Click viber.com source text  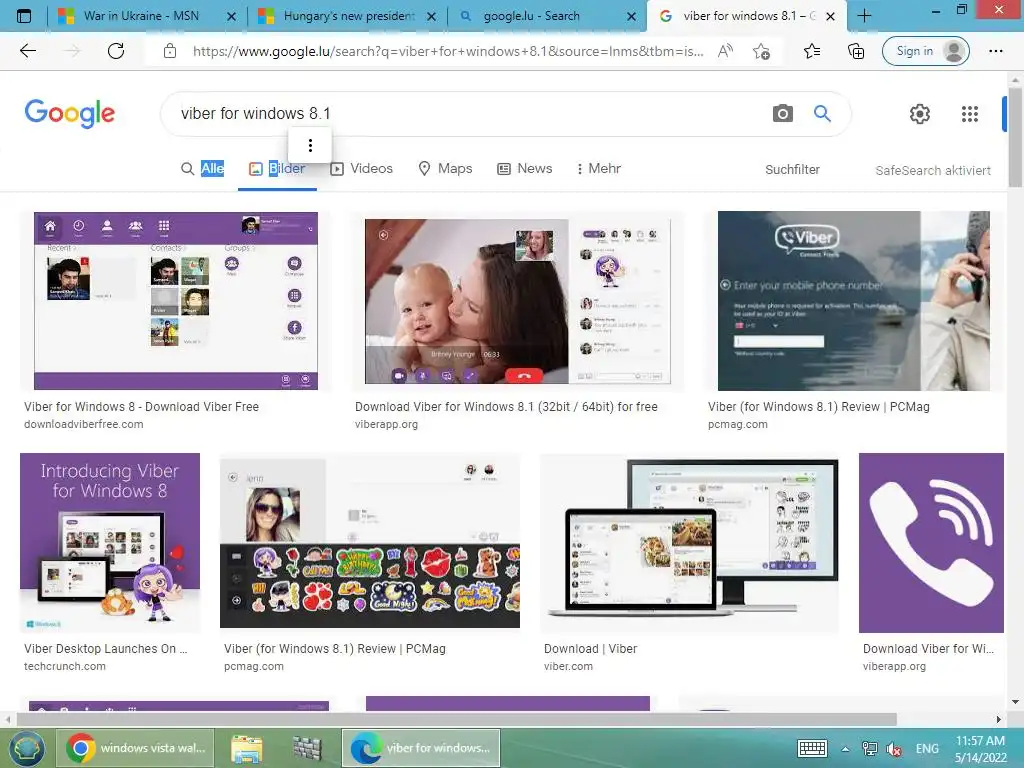pyautogui.click(x=568, y=666)
